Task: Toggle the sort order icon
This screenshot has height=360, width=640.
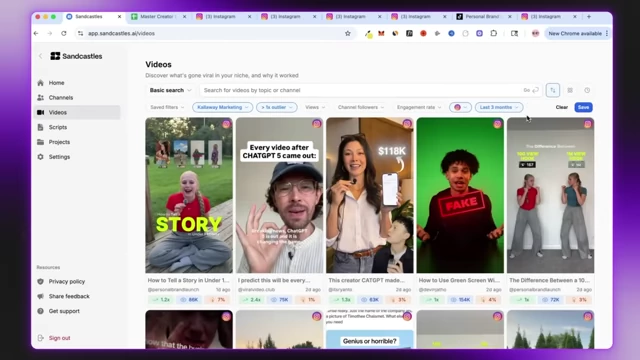Action: pos(553,90)
